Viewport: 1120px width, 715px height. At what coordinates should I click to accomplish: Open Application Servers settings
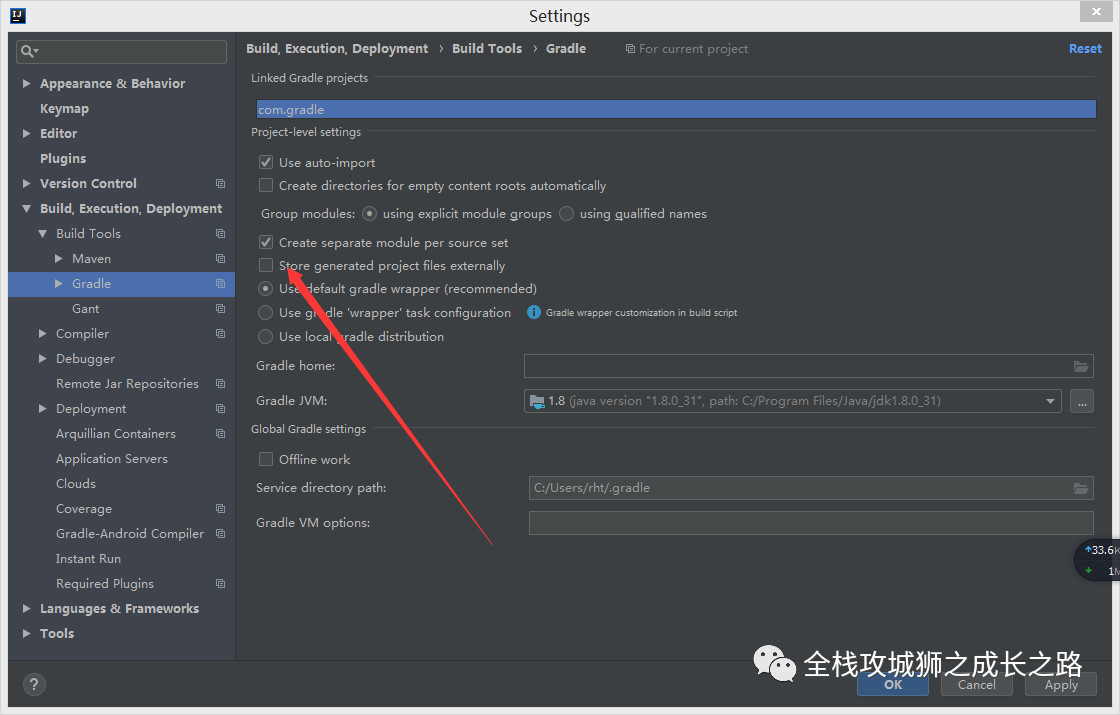click(x=112, y=459)
